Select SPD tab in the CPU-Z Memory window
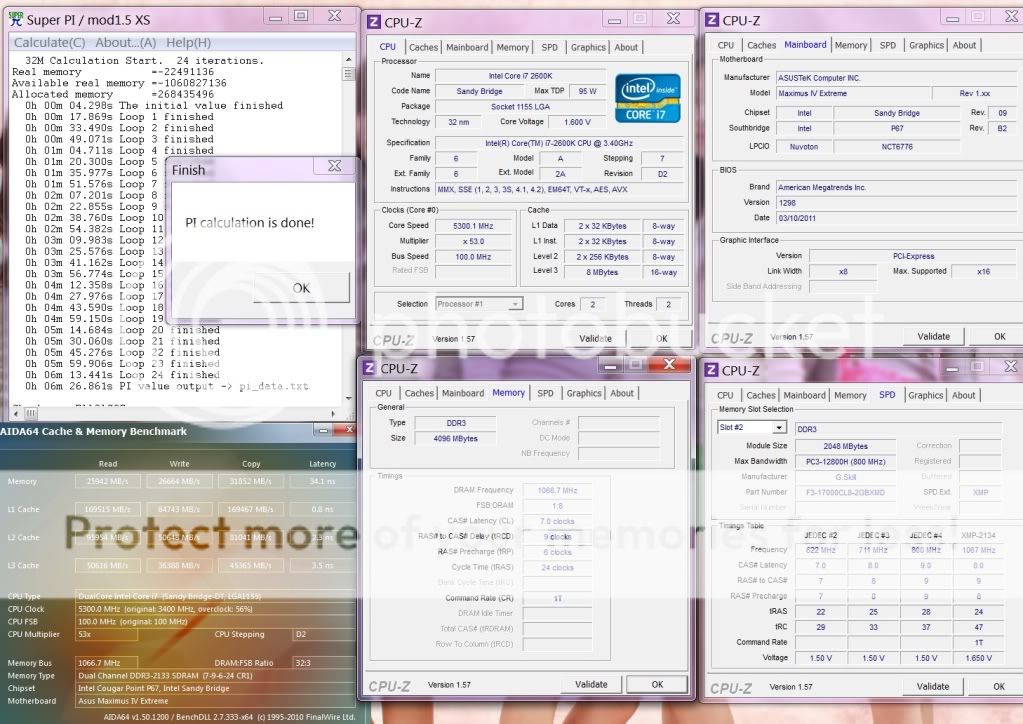1023x724 pixels. pyautogui.click(x=545, y=393)
